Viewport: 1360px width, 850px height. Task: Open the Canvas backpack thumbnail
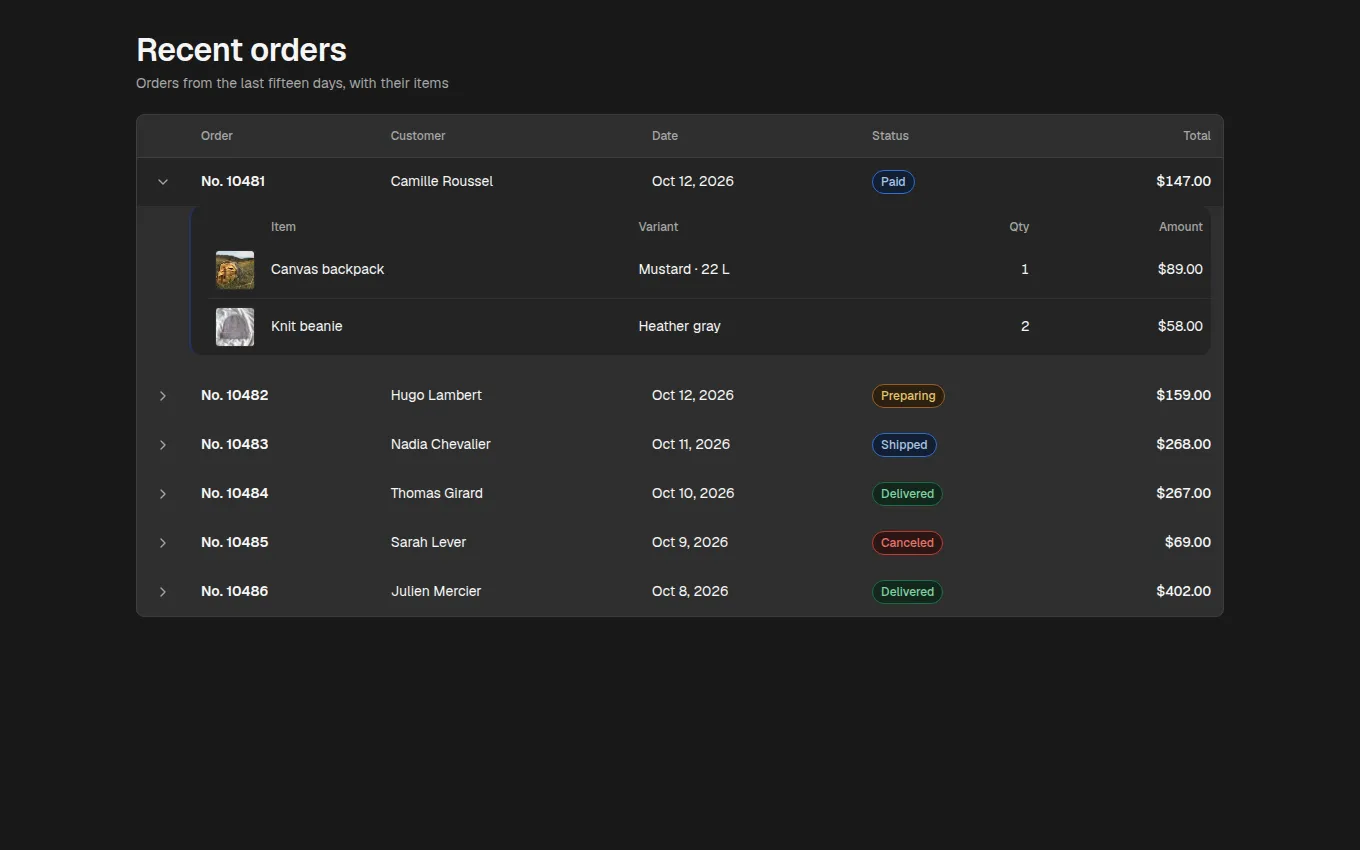click(235, 270)
